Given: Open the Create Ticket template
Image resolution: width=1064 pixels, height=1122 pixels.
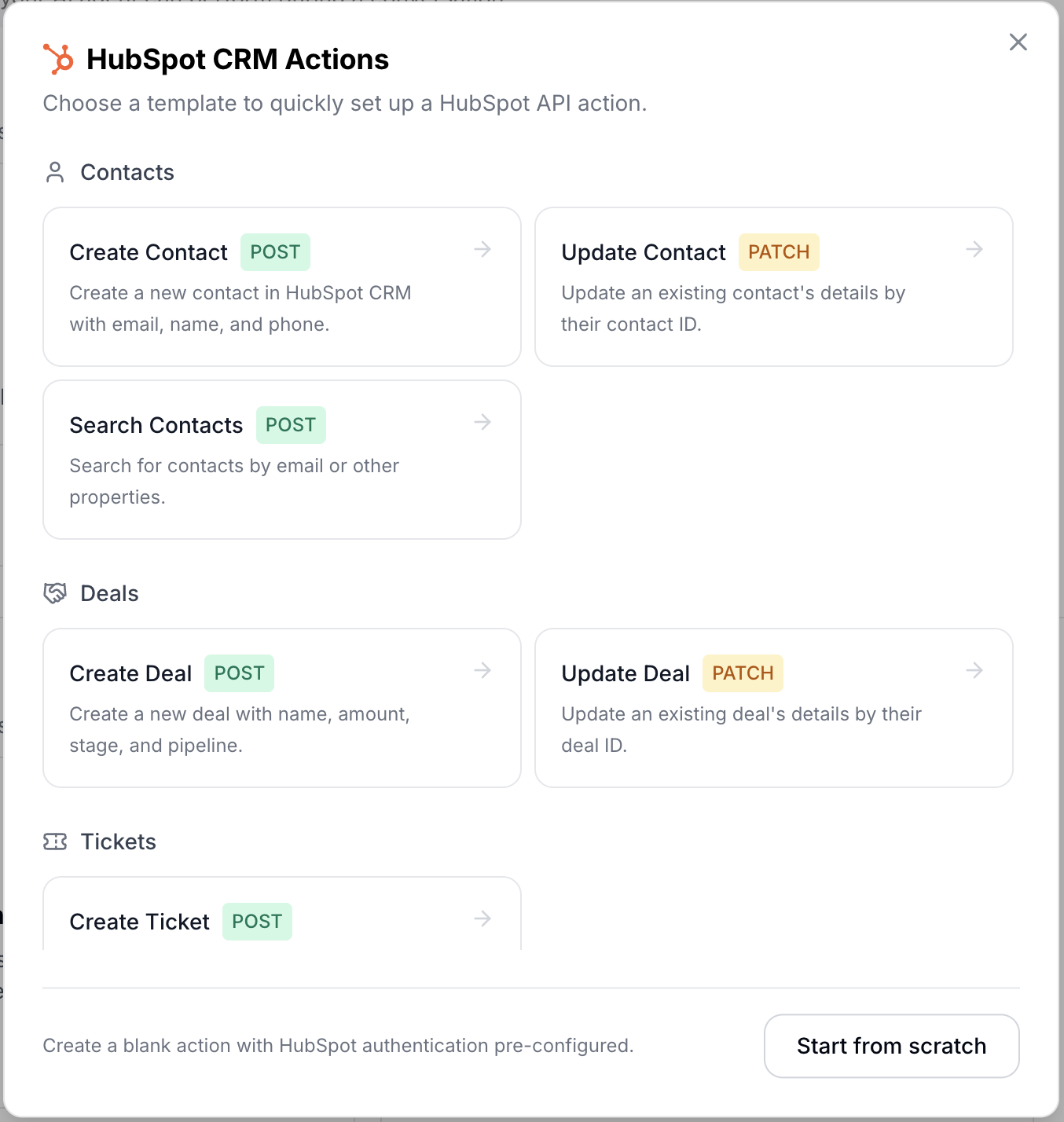Looking at the screenshot, I should pos(282,921).
